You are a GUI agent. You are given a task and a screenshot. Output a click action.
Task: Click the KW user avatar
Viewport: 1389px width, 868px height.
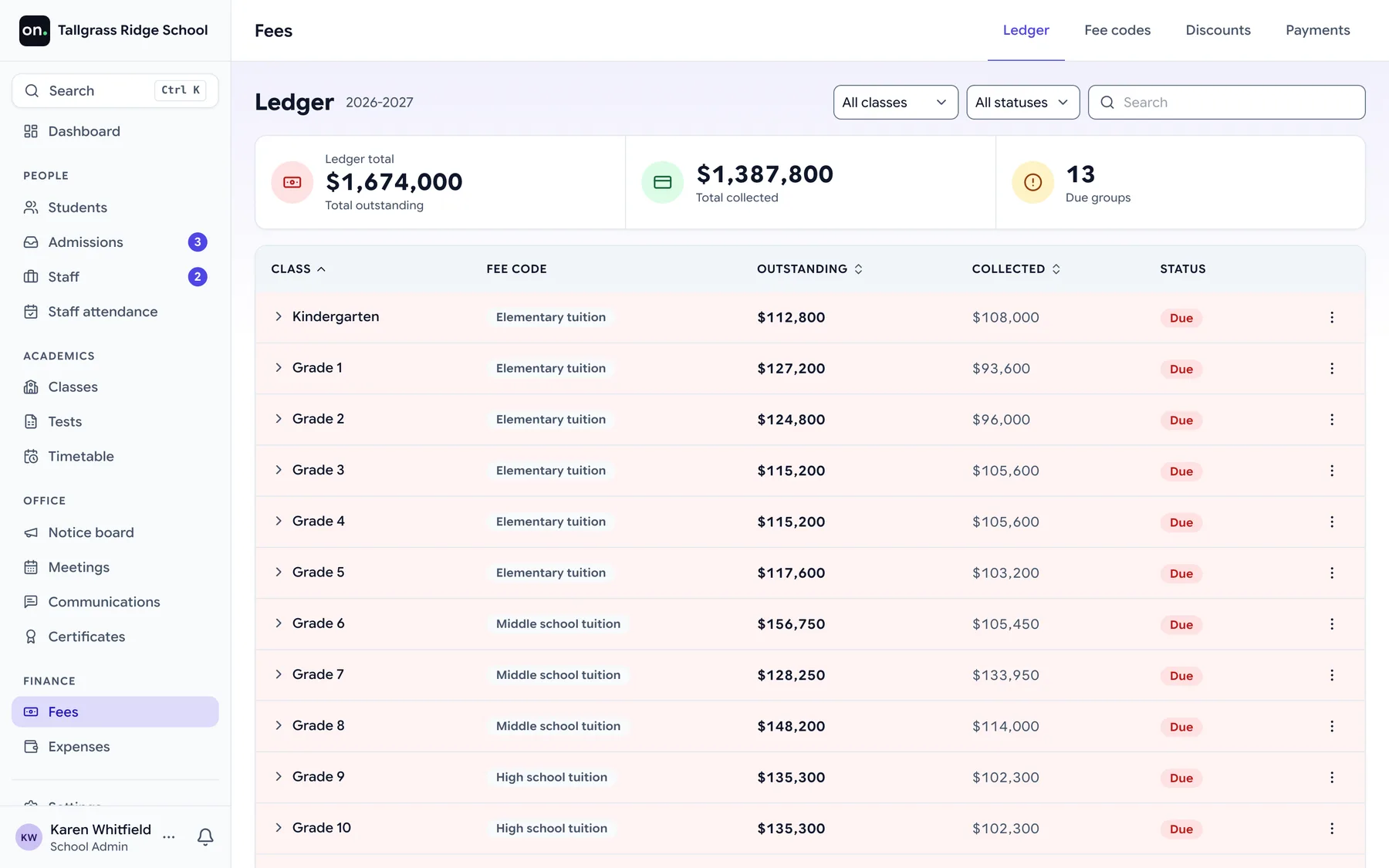[x=29, y=837]
